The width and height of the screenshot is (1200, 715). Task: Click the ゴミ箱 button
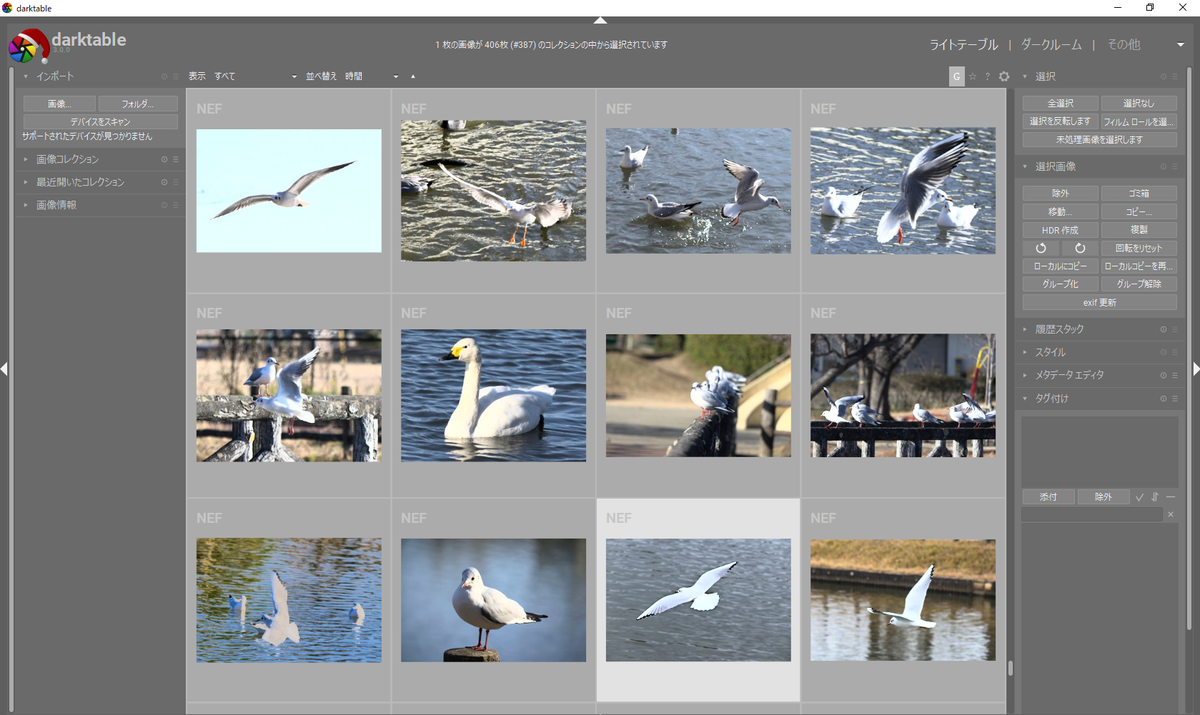(x=1138, y=194)
